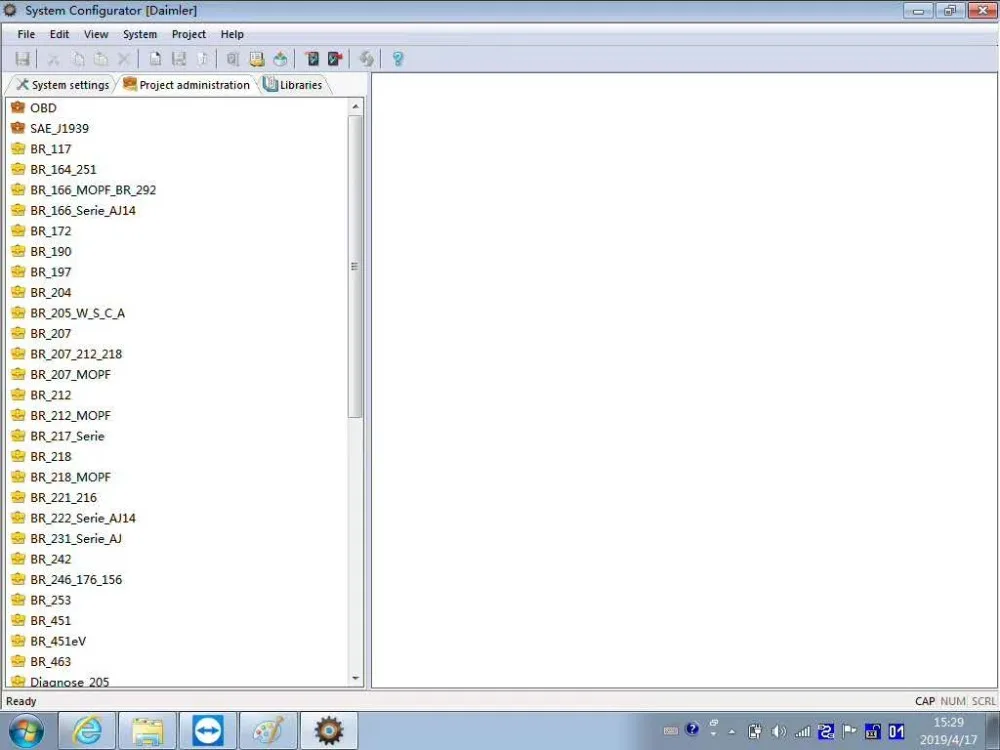The image size is (1000, 750).
Task: Click the orange SAE_J1939 project icon
Action: 18,128
